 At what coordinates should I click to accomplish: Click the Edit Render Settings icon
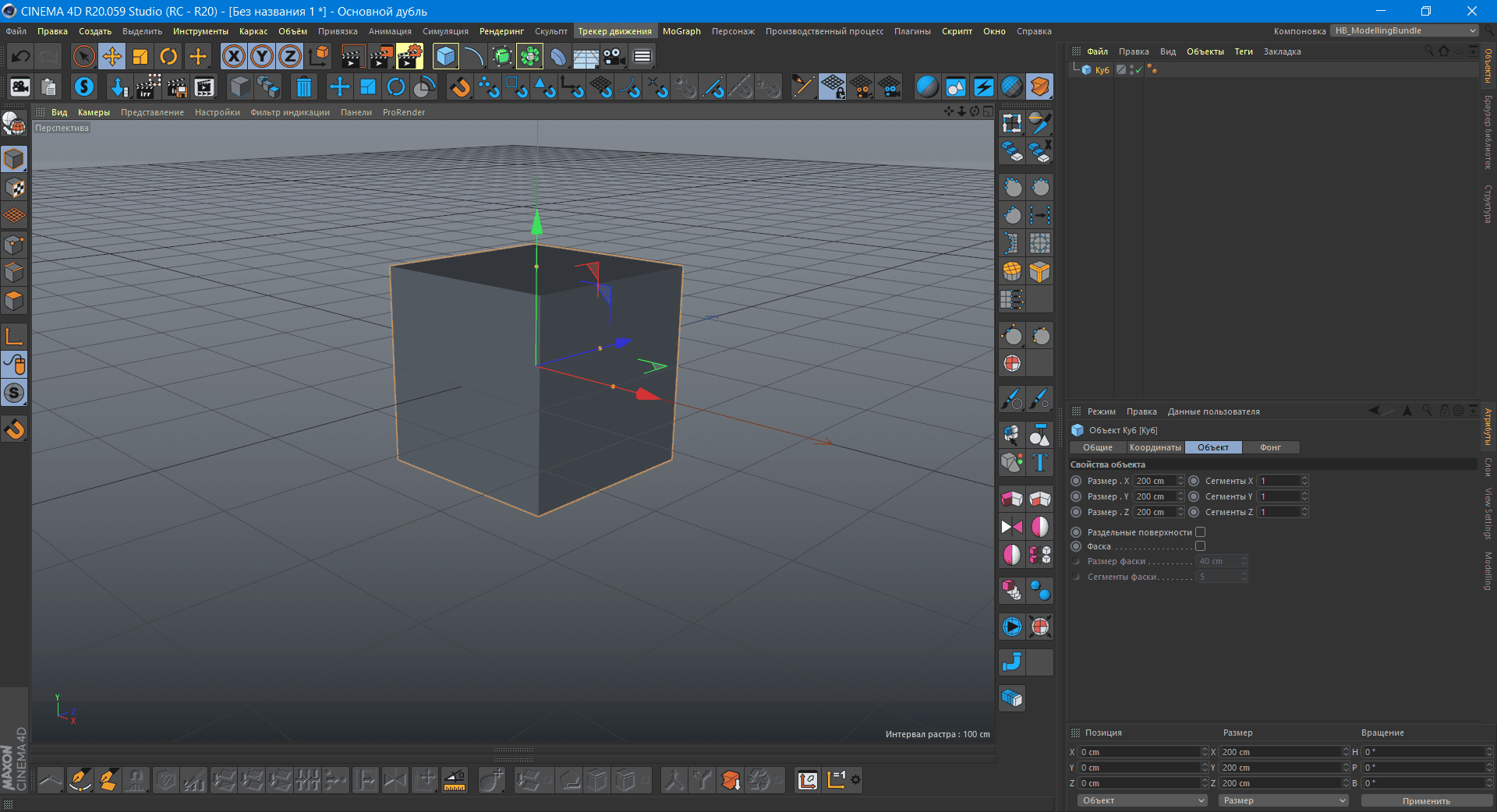409,56
